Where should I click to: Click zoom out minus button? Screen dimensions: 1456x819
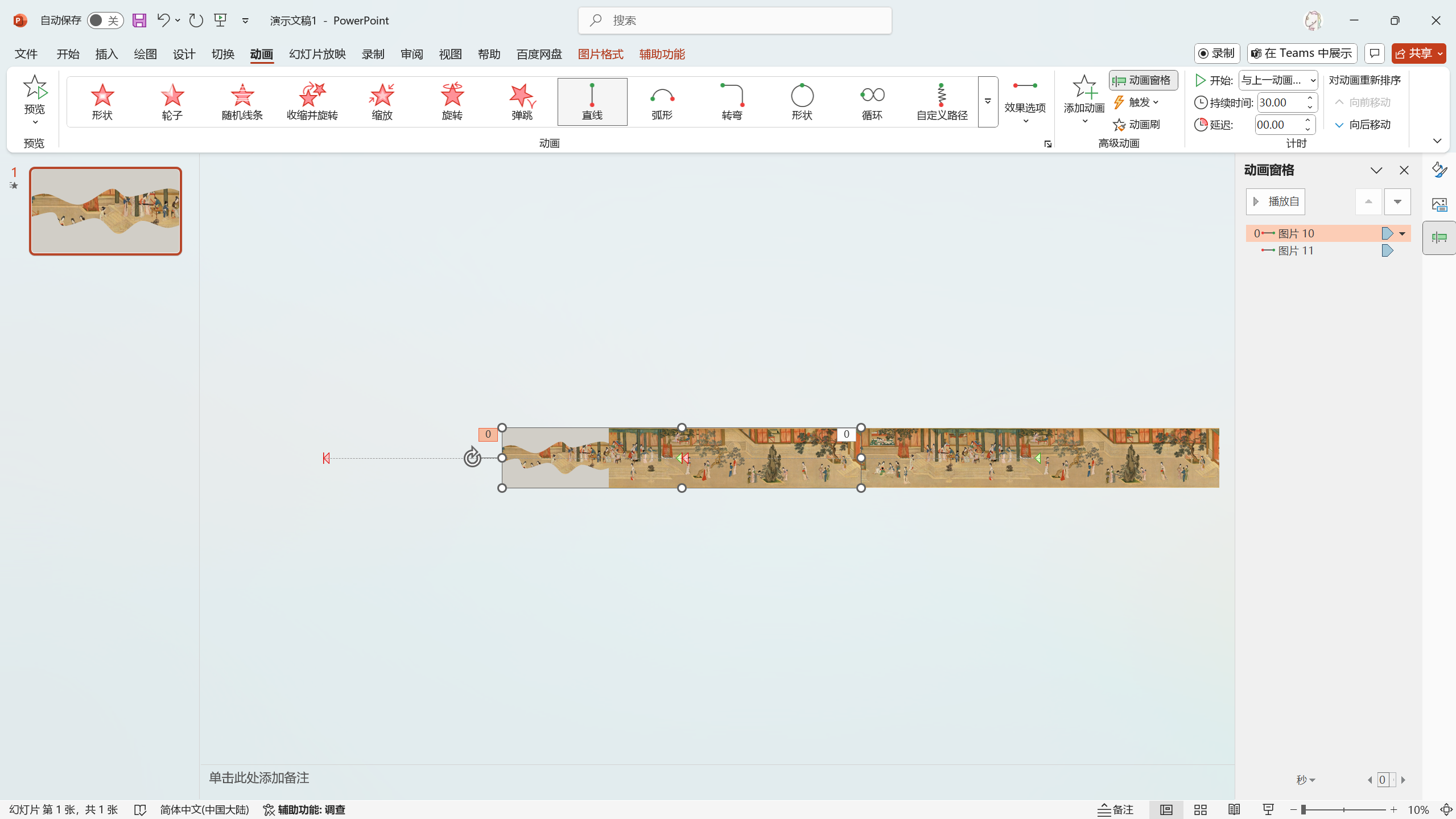1293,809
